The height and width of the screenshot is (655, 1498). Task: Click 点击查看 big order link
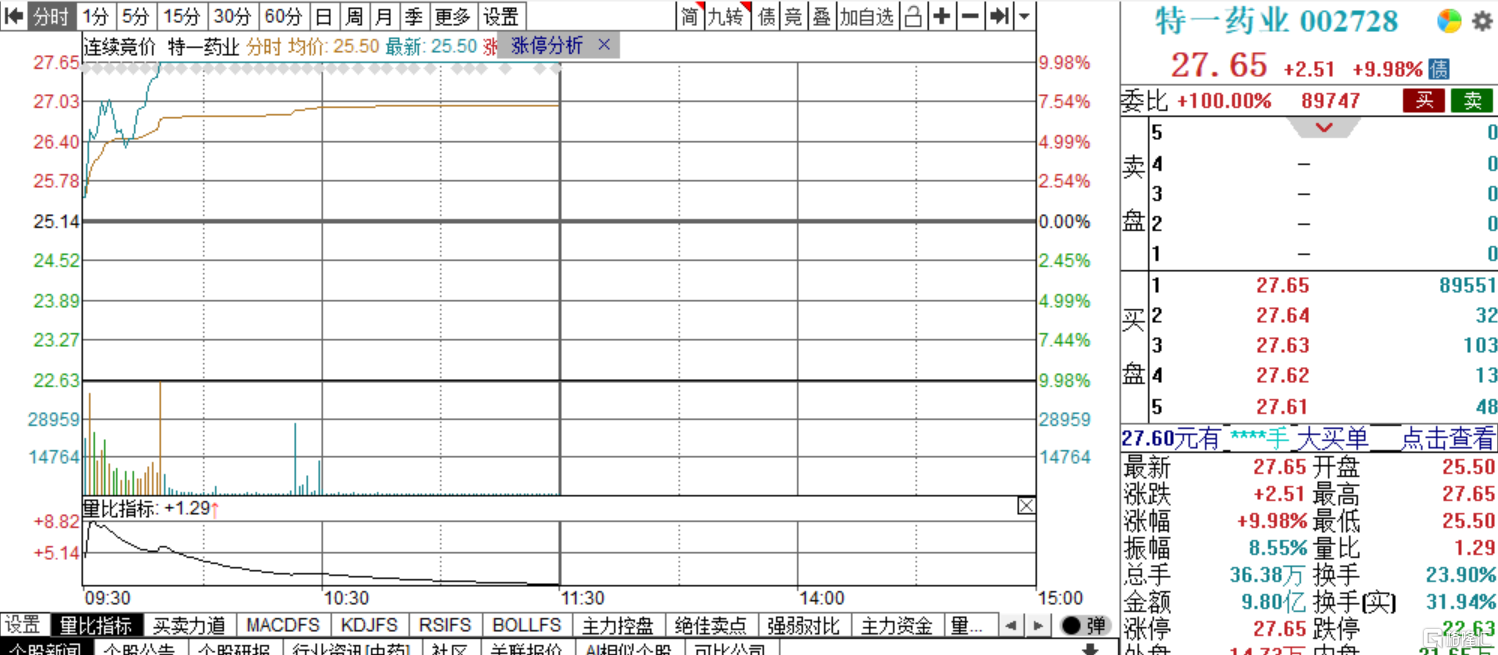coord(1447,438)
